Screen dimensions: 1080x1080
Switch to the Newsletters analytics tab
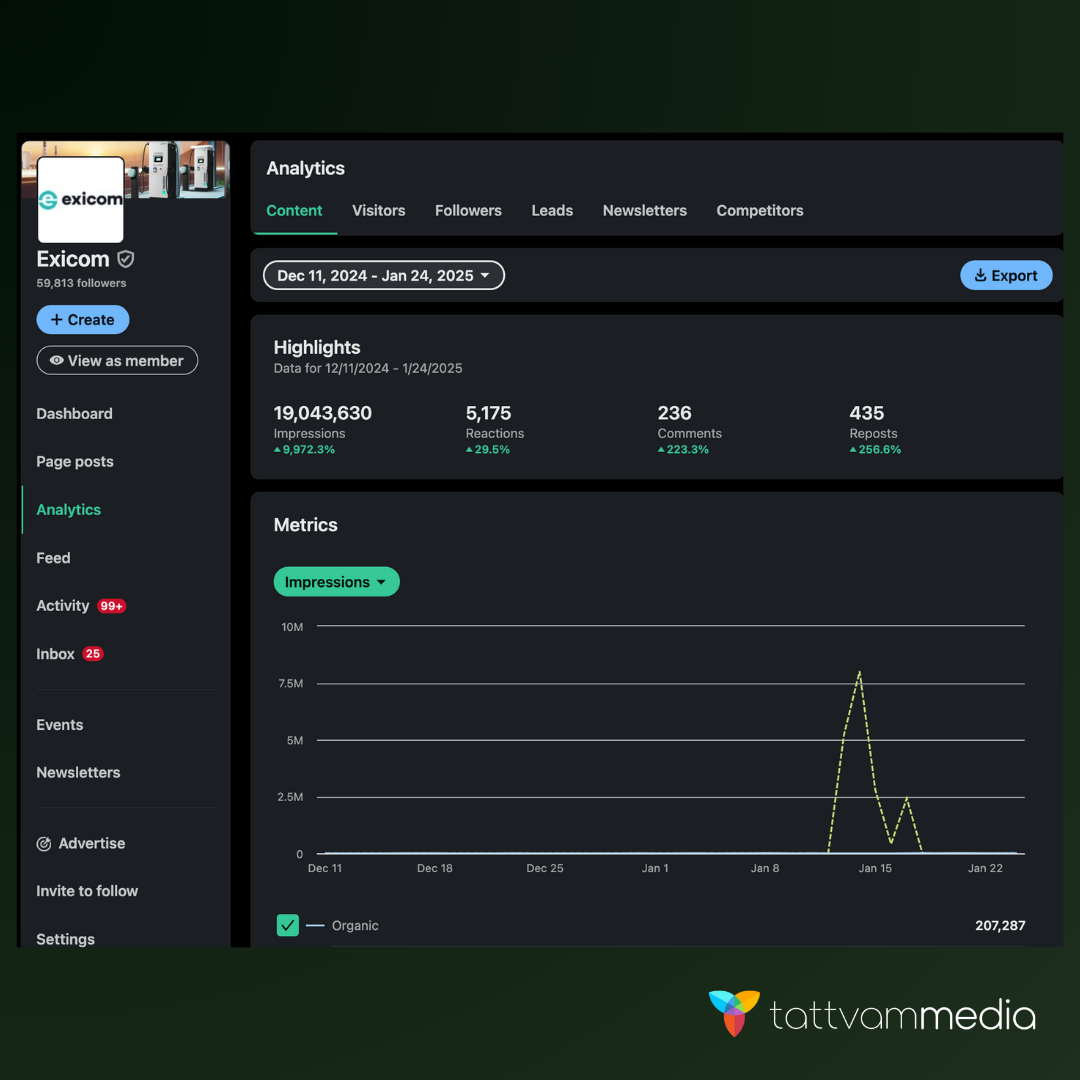[645, 211]
